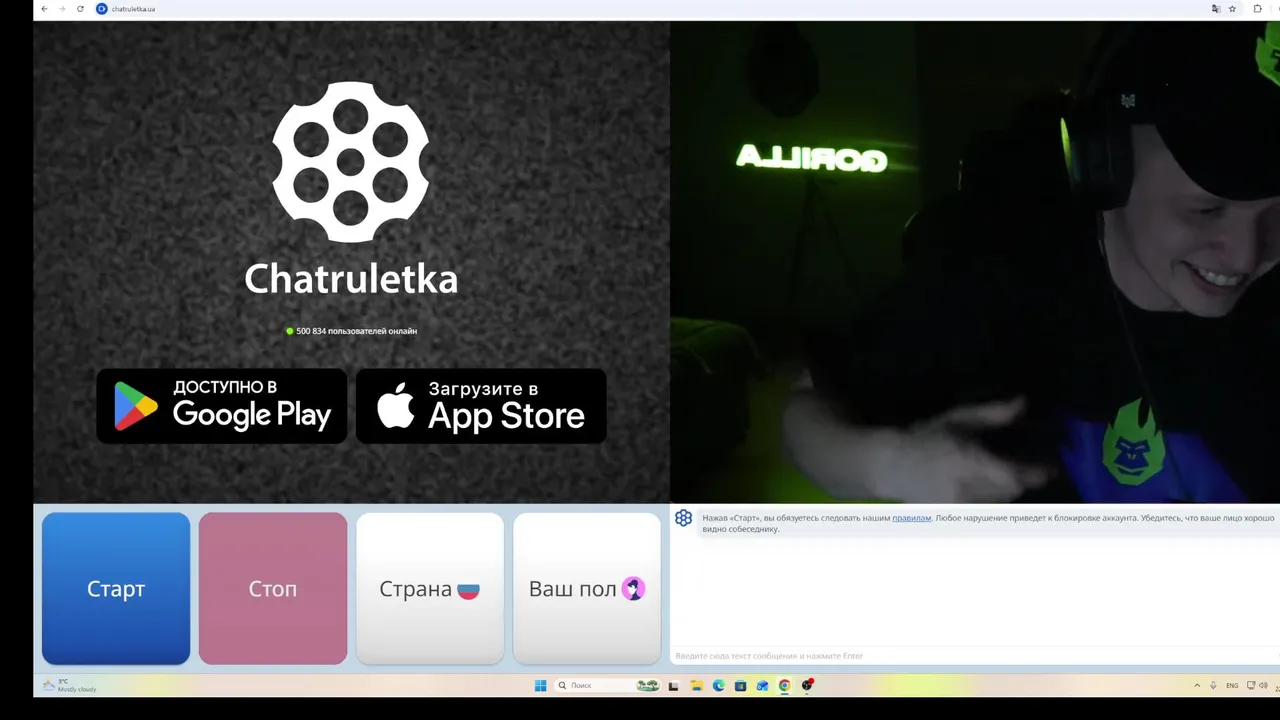Click the Chatruletka title text
Viewport: 1280px width, 720px height.
coord(351,278)
